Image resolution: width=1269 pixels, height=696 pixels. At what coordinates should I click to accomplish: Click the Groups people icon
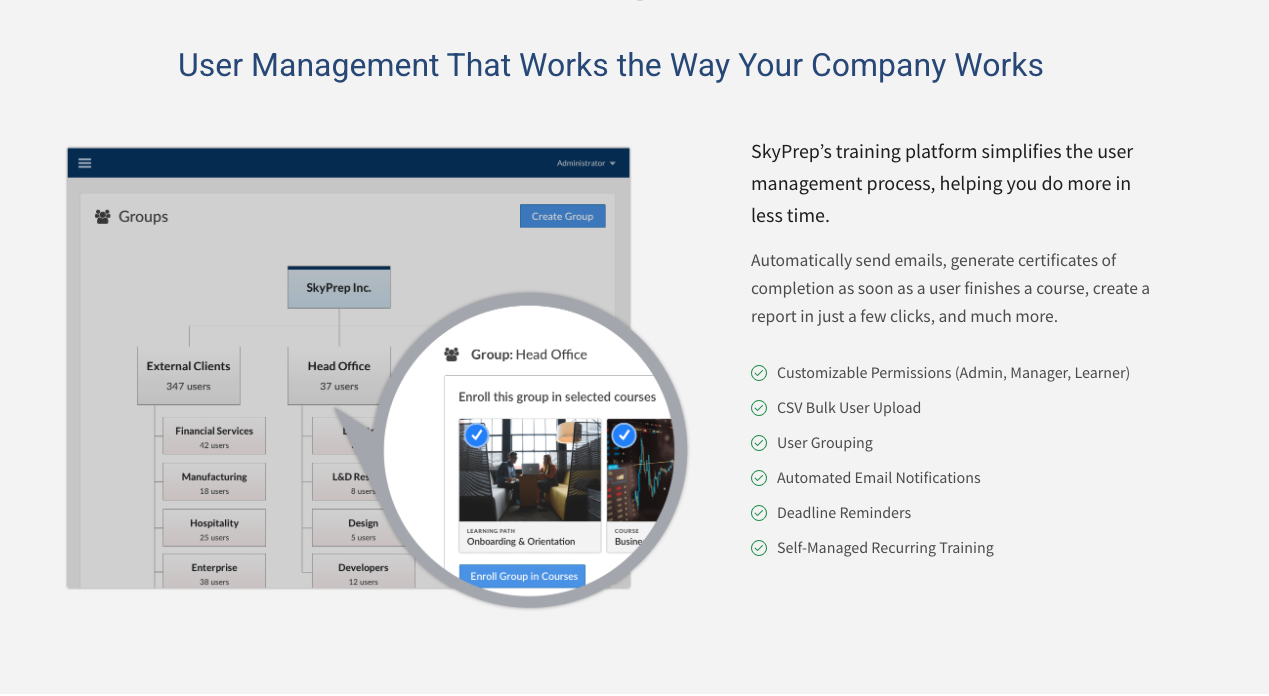(x=102, y=216)
